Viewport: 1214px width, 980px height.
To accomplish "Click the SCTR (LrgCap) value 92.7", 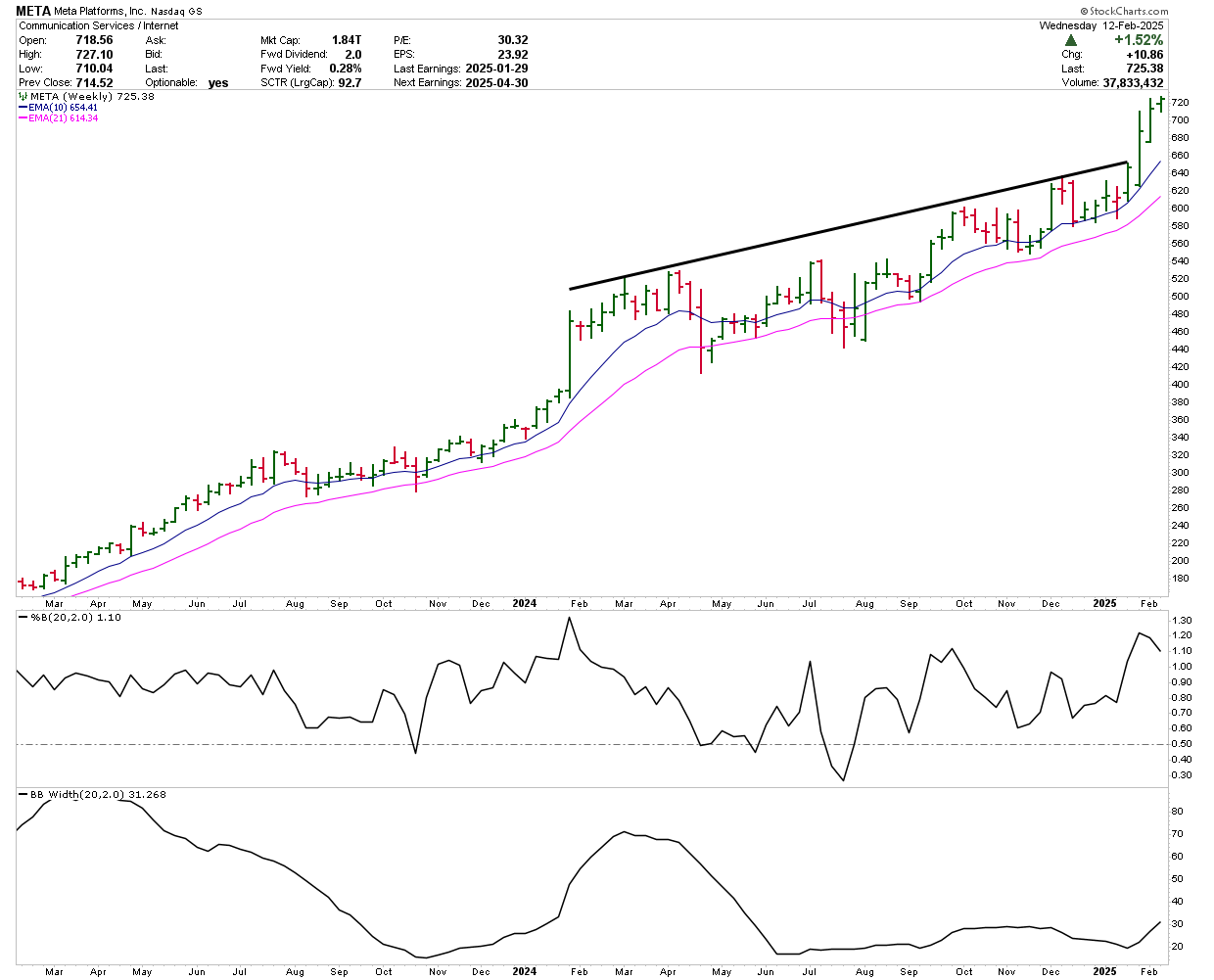I will pos(350,83).
